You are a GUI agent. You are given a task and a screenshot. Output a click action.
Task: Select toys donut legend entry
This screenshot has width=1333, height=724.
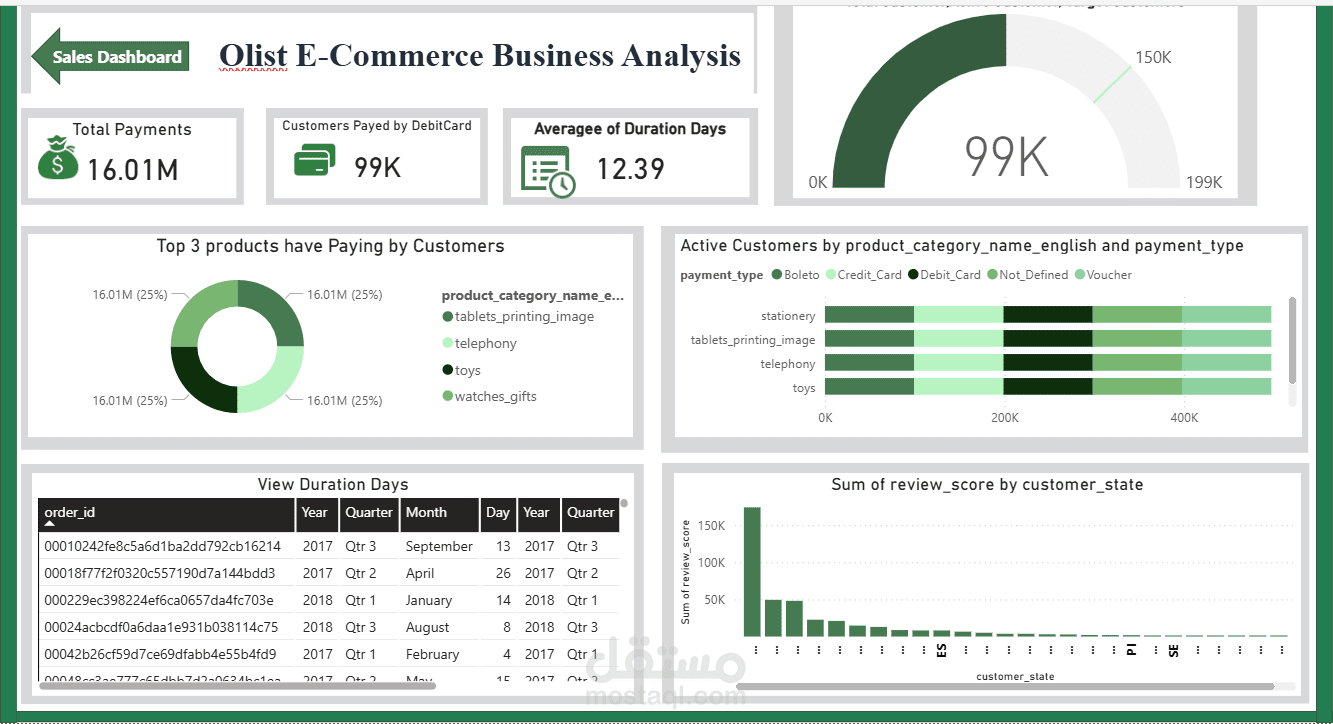click(x=462, y=370)
